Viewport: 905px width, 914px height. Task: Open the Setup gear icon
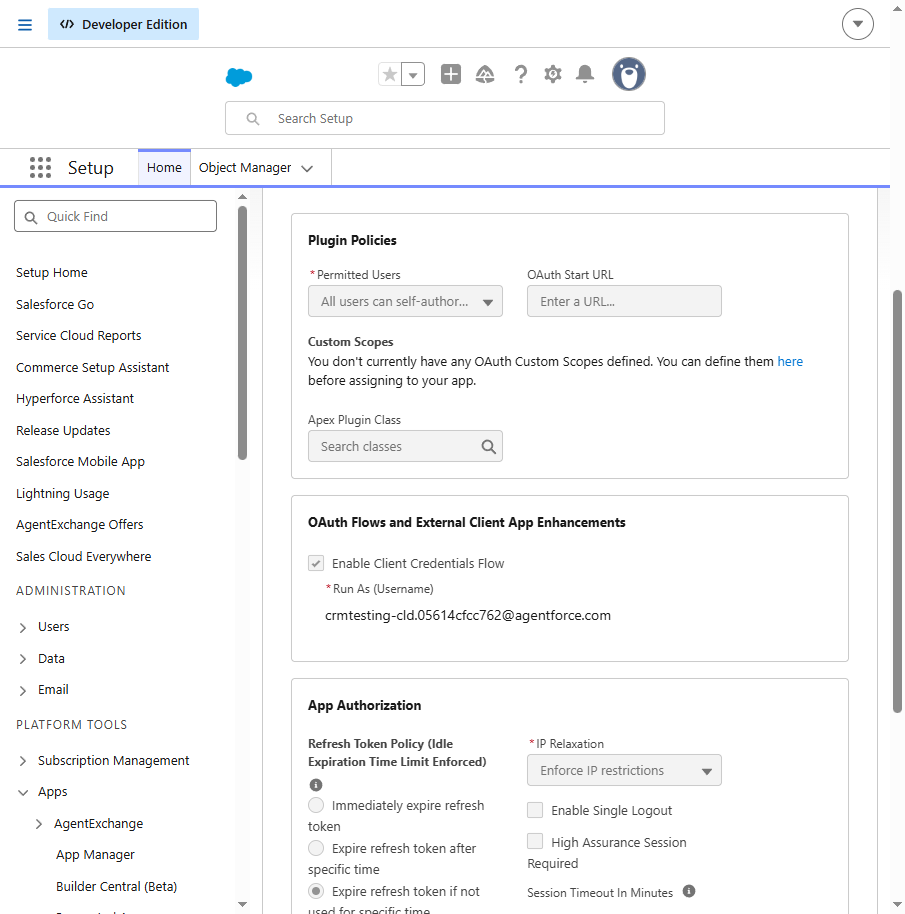click(x=552, y=75)
